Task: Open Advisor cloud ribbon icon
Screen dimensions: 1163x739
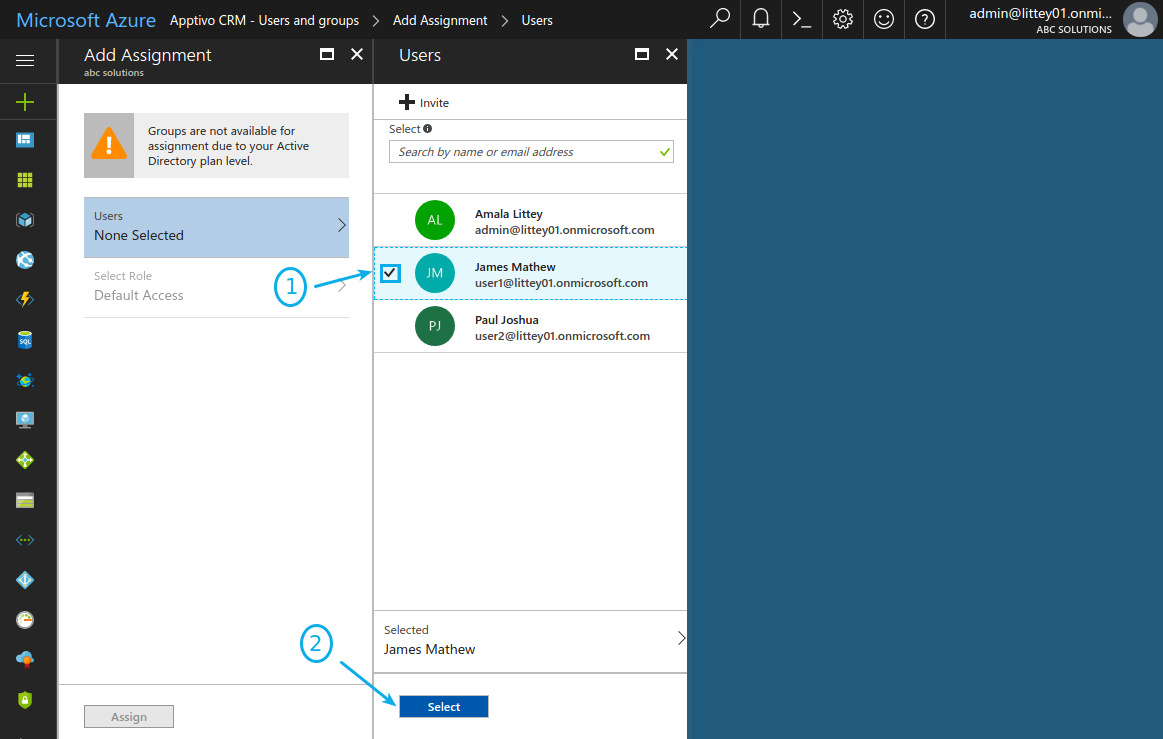Action: pos(25,660)
